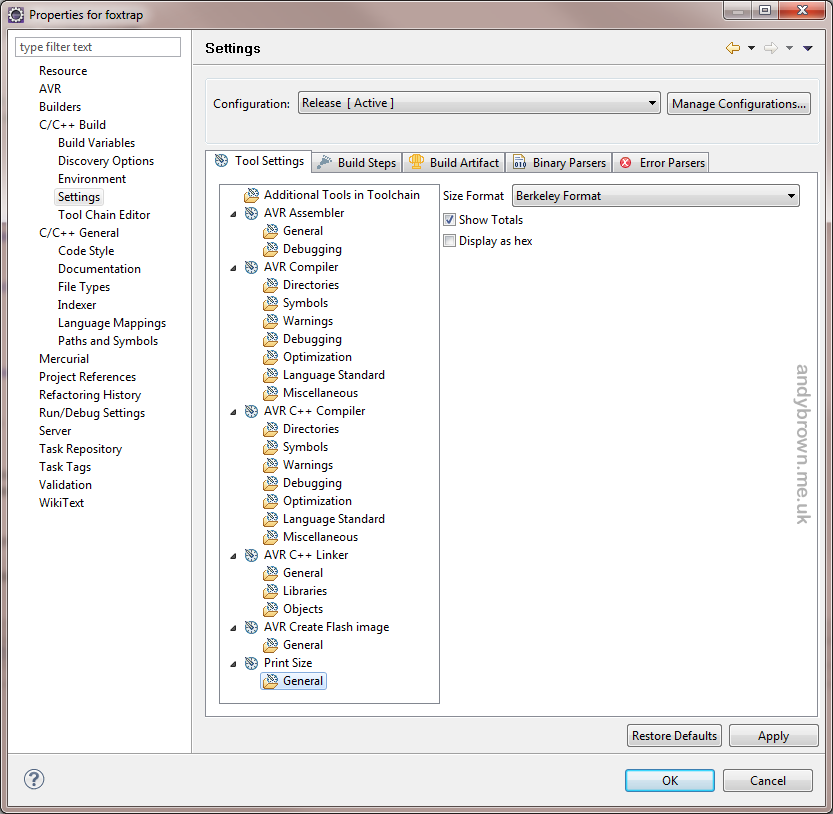Enable the Display as hex option

coord(449,240)
